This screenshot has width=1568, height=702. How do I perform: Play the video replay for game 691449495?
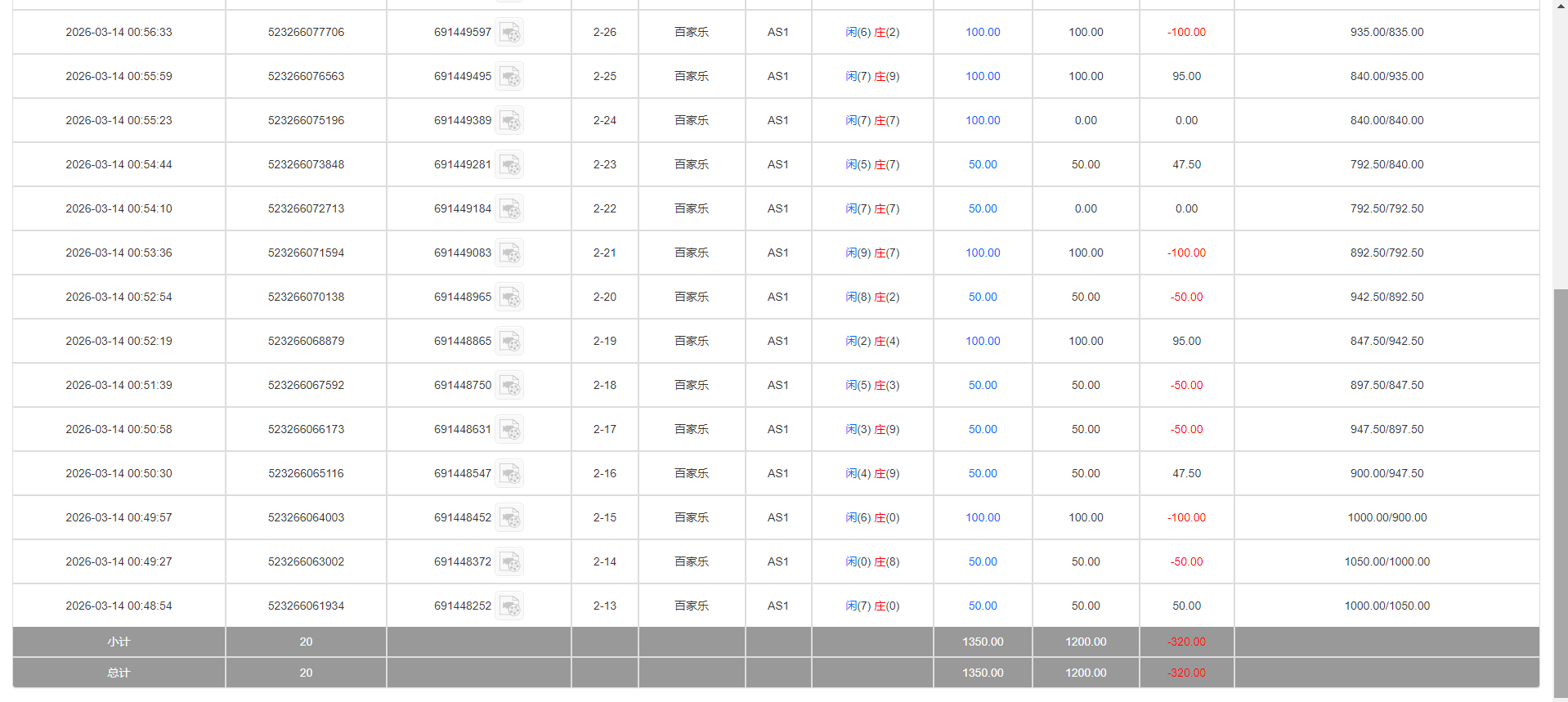(x=509, y=77)
